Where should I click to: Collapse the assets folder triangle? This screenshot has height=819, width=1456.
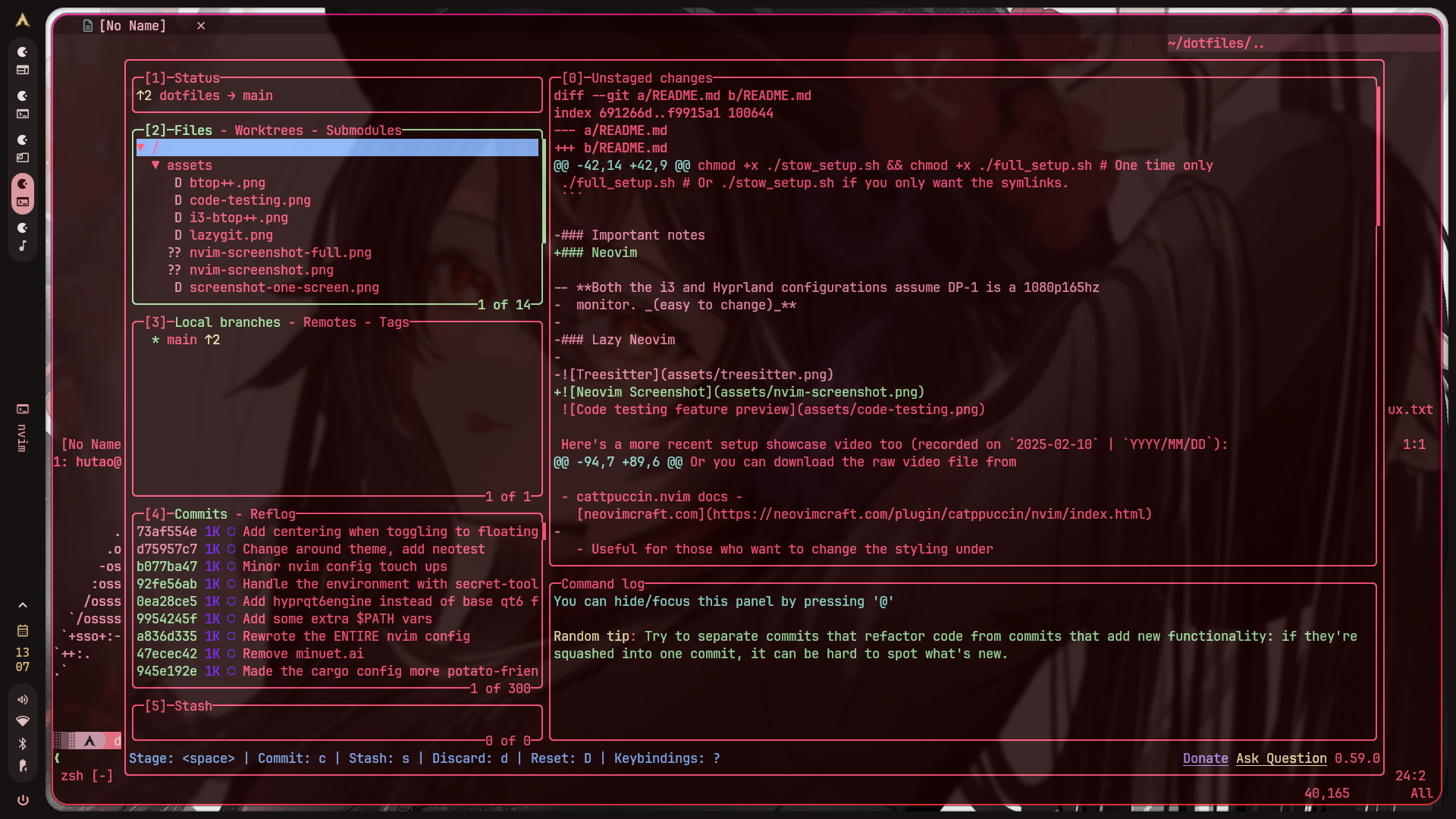point(155,165)
